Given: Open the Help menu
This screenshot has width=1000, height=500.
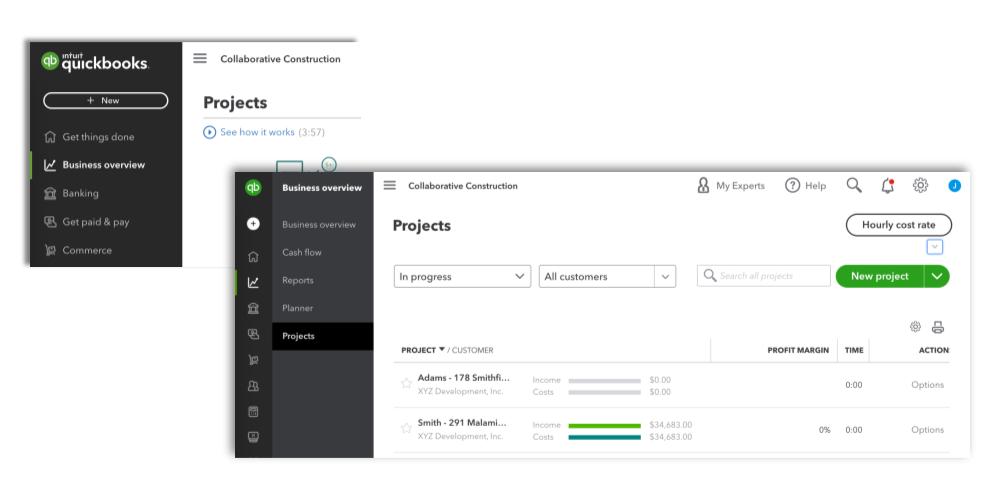Looking at the screenshot, I should [805, 186].
